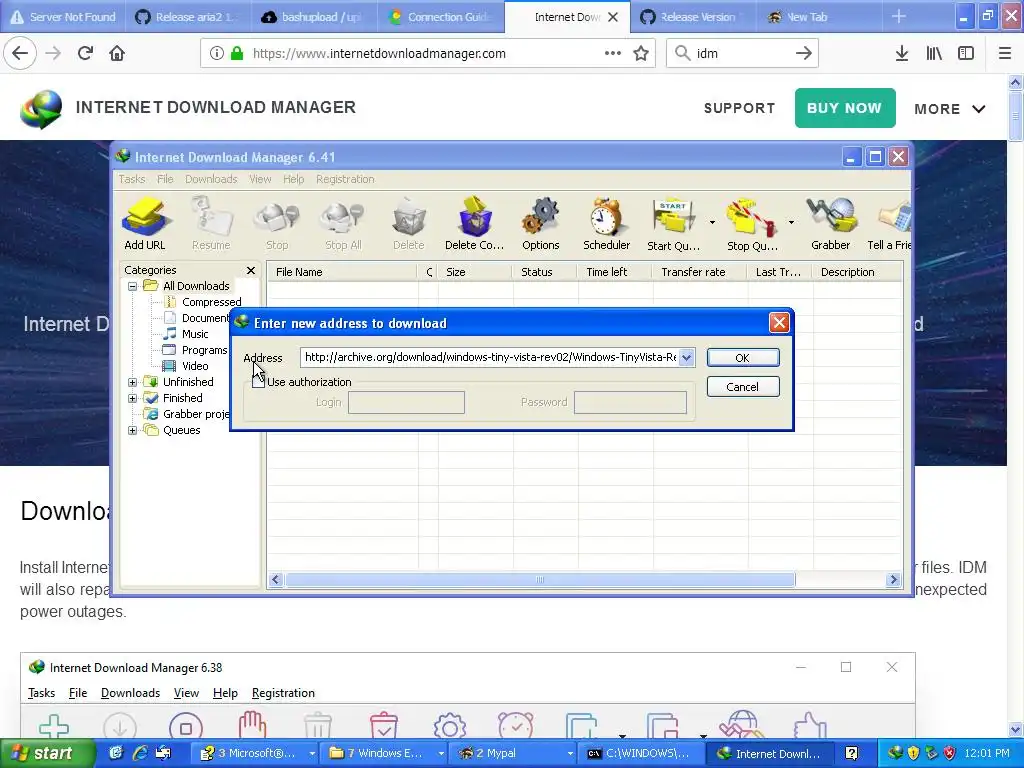The image size is (1024, 768).
Task: Sort by Transfer rate column header
Action: pos(699,272)
